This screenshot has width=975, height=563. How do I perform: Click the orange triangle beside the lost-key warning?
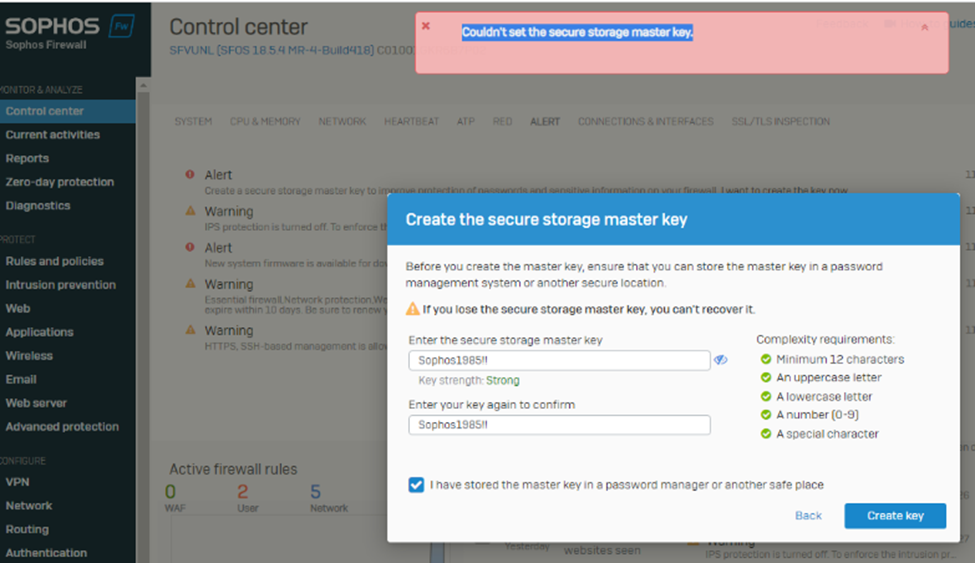[x=412, y=309]
